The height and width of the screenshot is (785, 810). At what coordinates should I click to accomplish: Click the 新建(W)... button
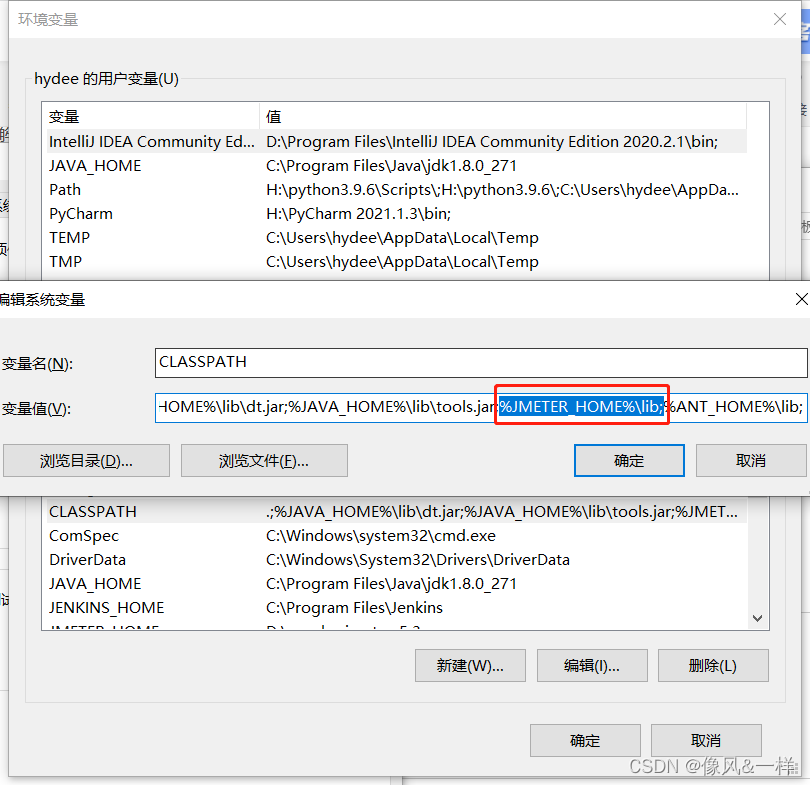coord(470,666)
